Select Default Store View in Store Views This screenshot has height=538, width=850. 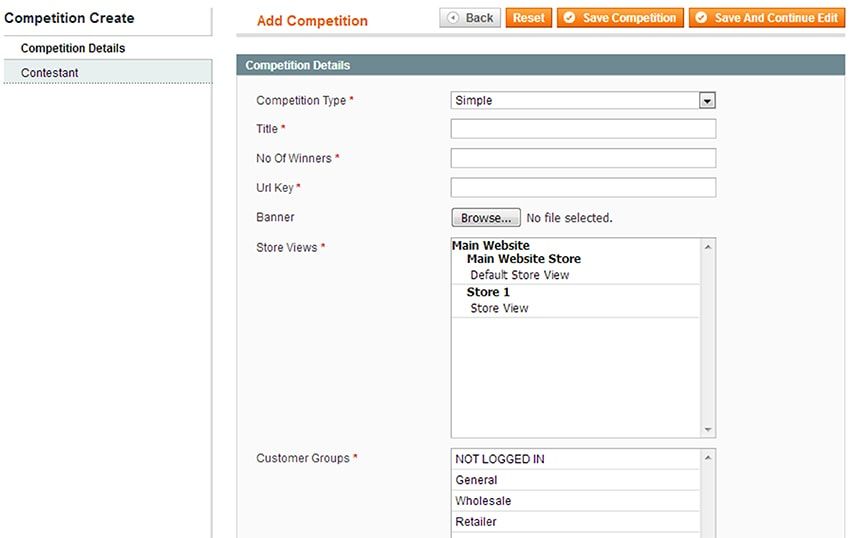click(x=520, y=275)
